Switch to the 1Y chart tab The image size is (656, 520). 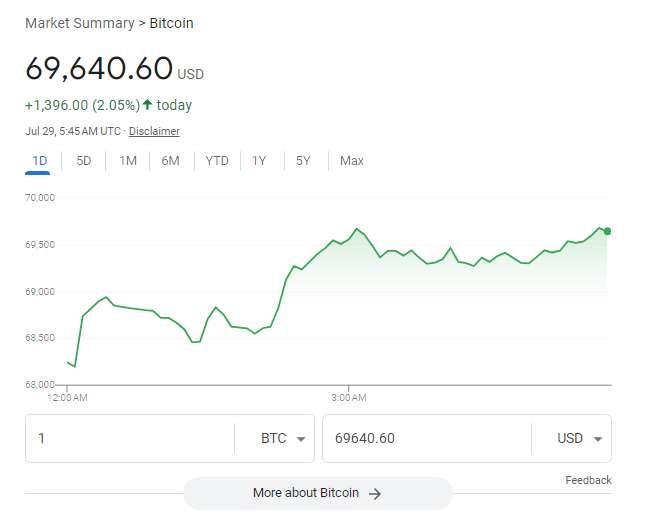[260, 161]
